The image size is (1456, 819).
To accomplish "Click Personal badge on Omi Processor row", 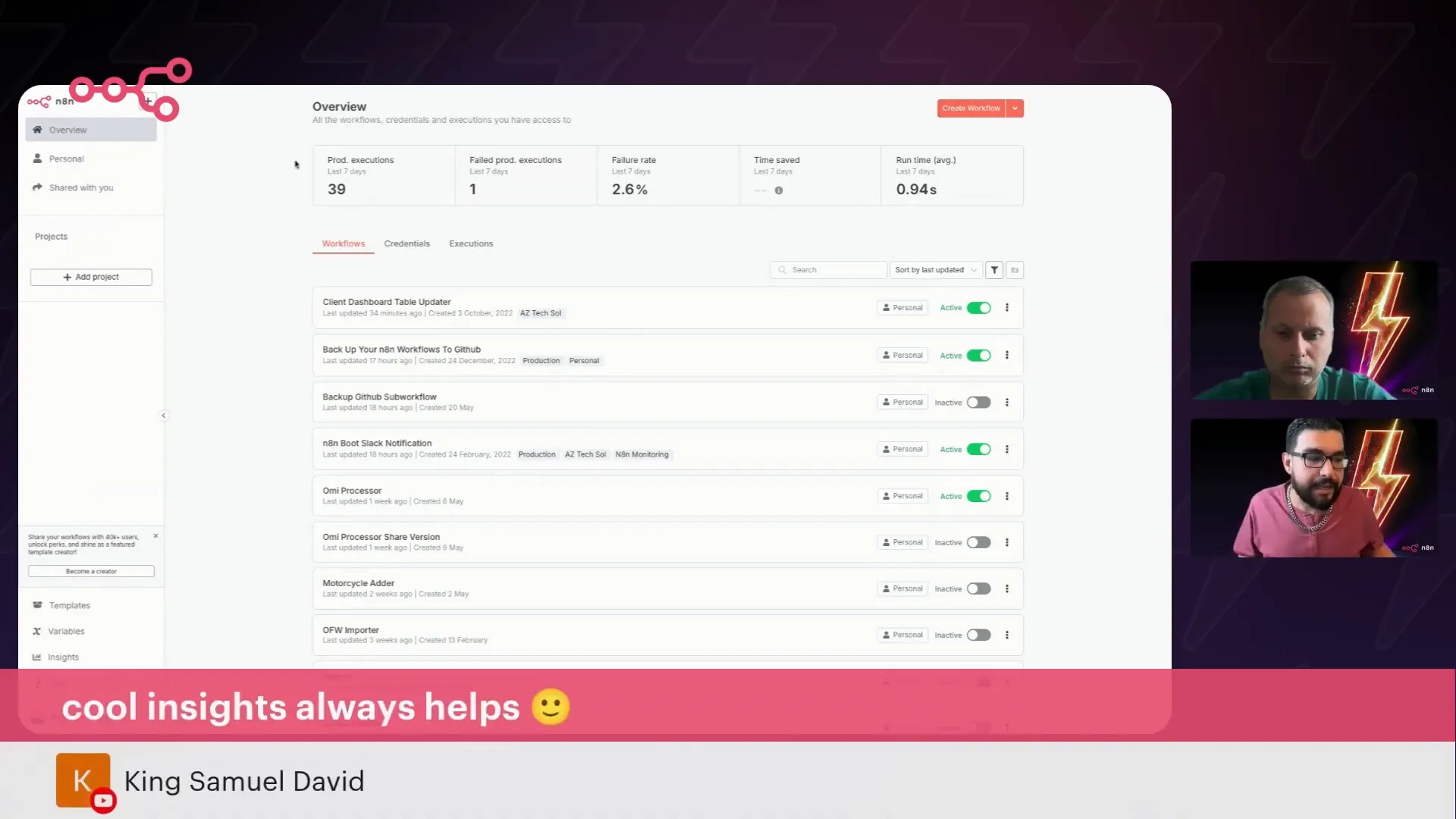I will (902, 496).
